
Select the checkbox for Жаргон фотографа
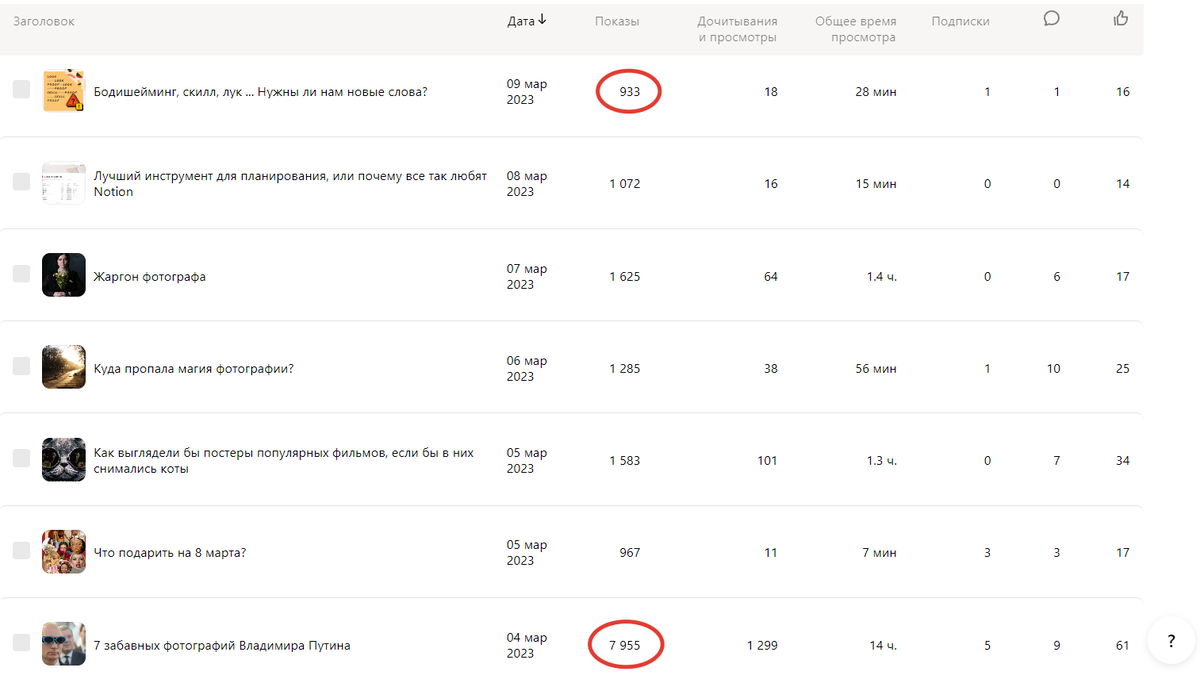[21, 274]
